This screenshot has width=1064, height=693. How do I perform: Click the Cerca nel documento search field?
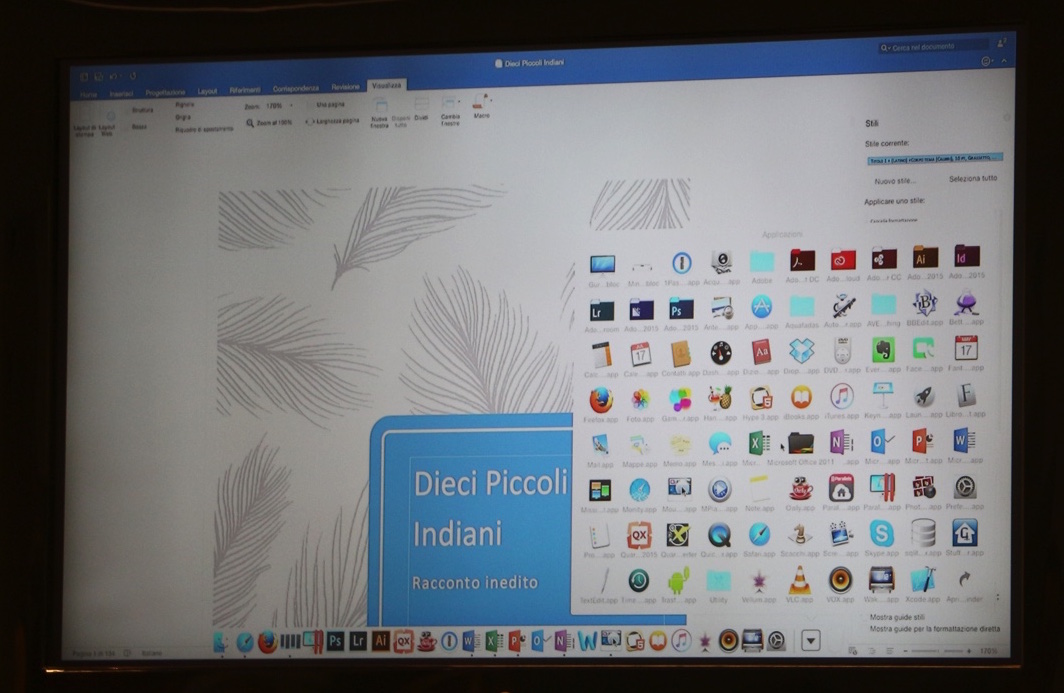(932, 47)
